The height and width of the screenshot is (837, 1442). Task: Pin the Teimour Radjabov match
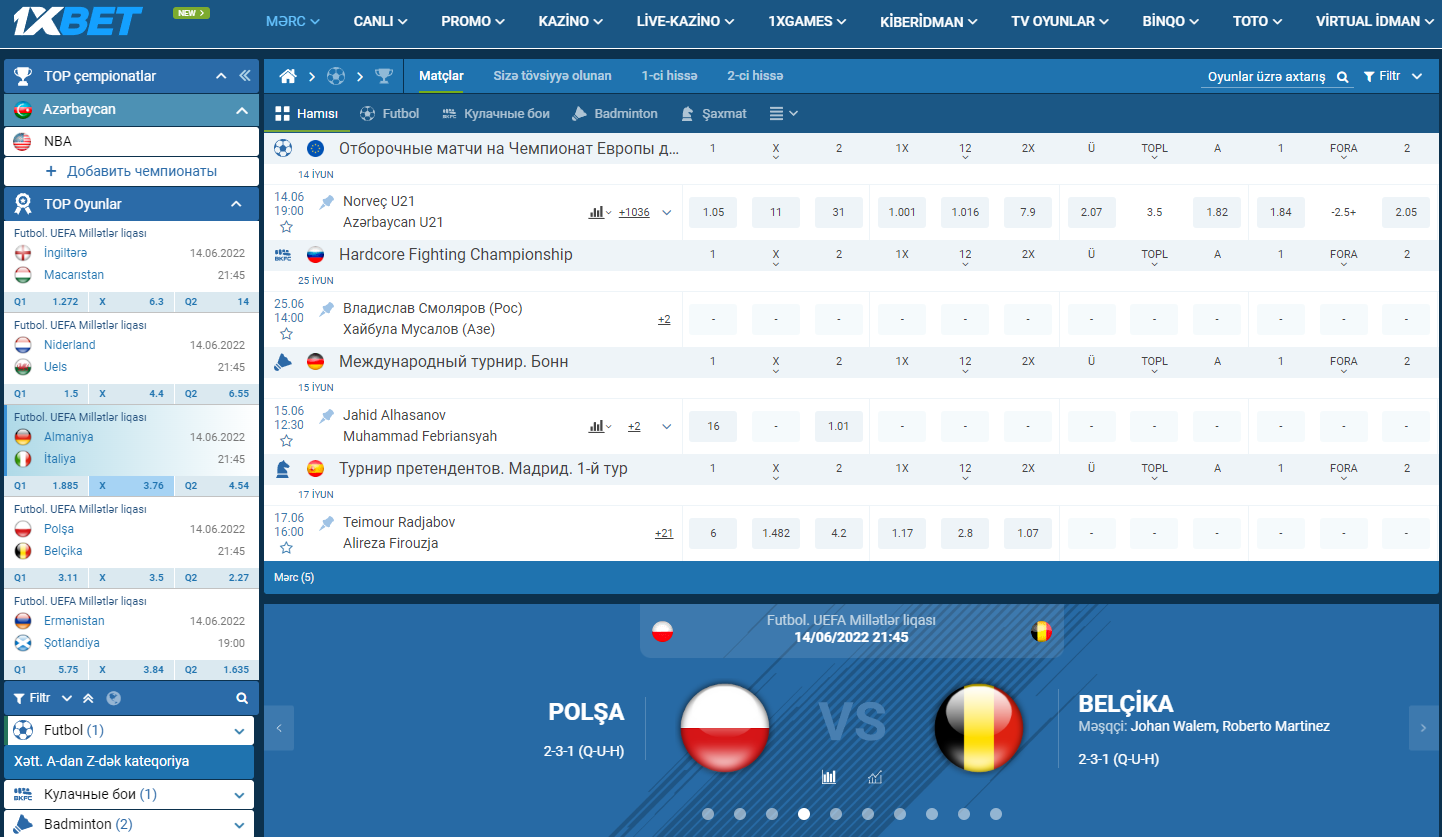327,523
